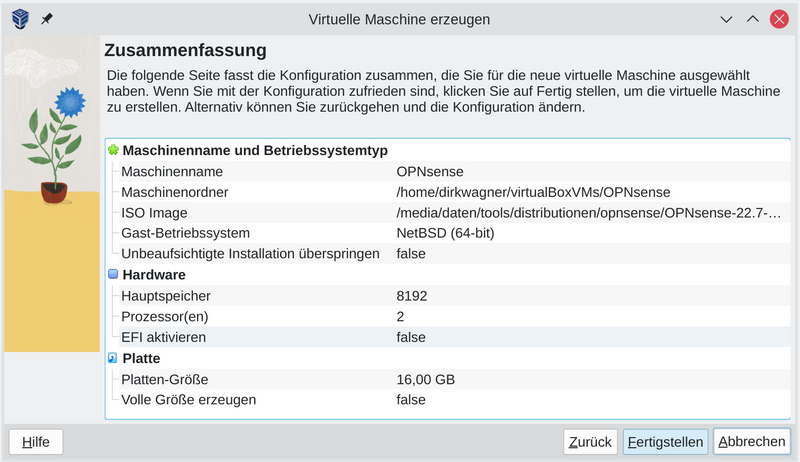This screenshot has width=800, height=462.
Task: Select the EFI aktivieren row label
Action: point(163,337)
